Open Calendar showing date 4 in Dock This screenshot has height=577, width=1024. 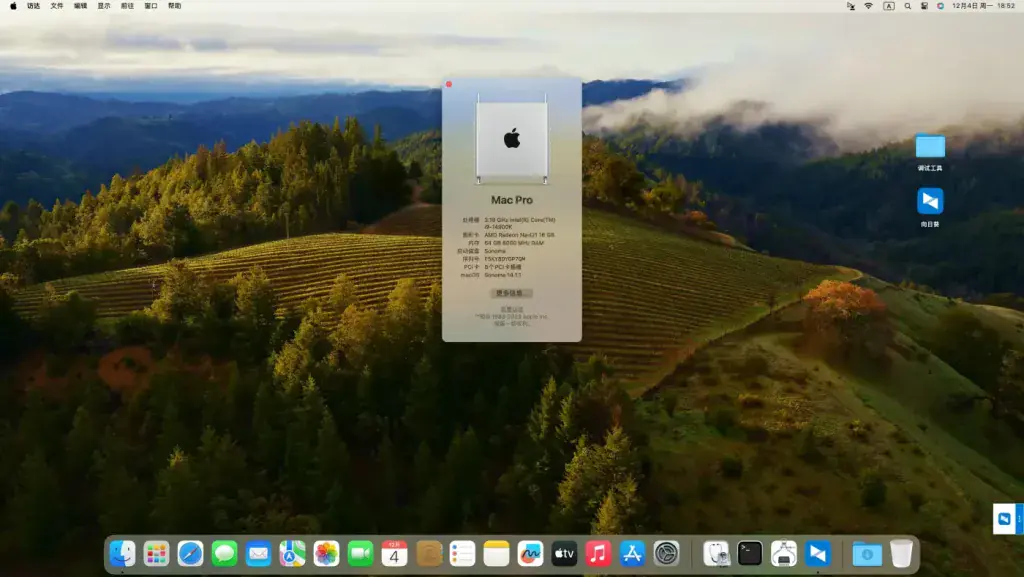394,554
